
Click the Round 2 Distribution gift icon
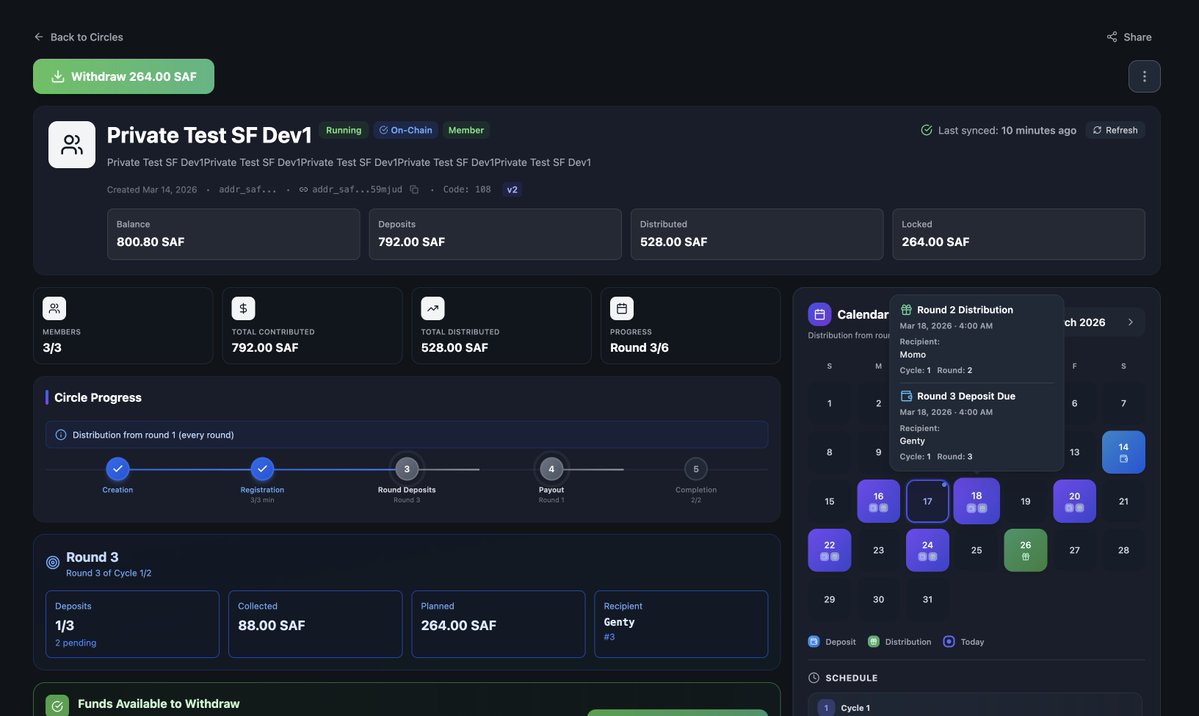906,310
